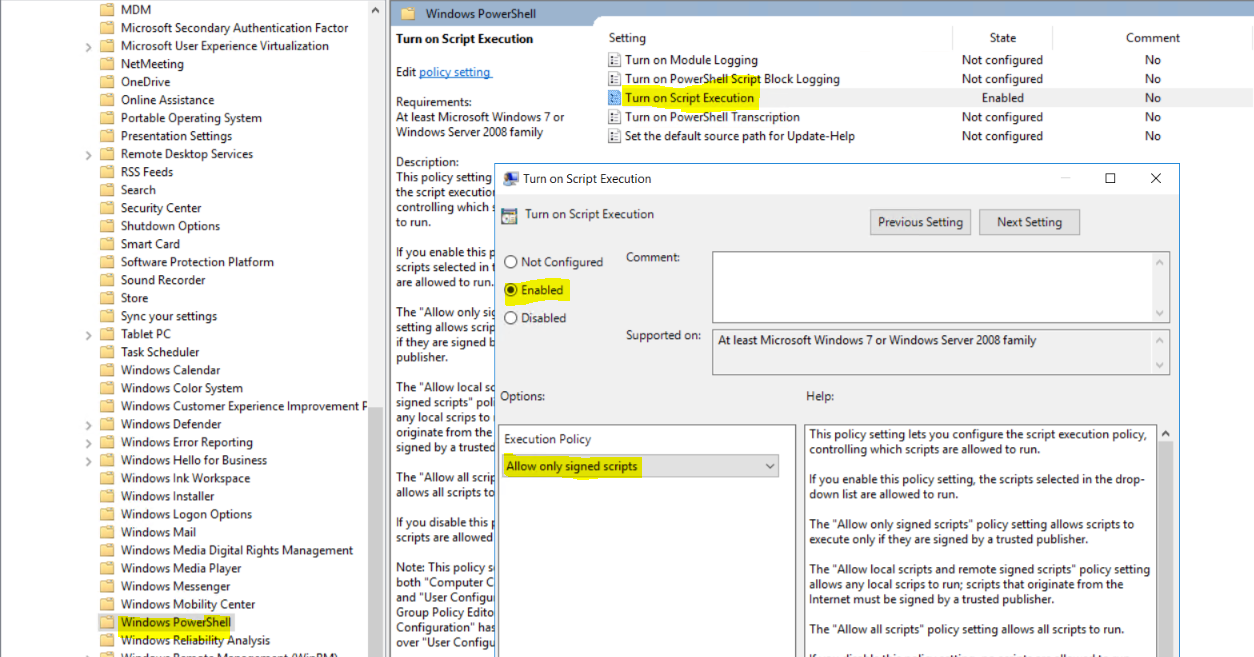Select Windows Mobility Center in tree
The height and width of the screenshot is (657, 1254).
[188, 604]
